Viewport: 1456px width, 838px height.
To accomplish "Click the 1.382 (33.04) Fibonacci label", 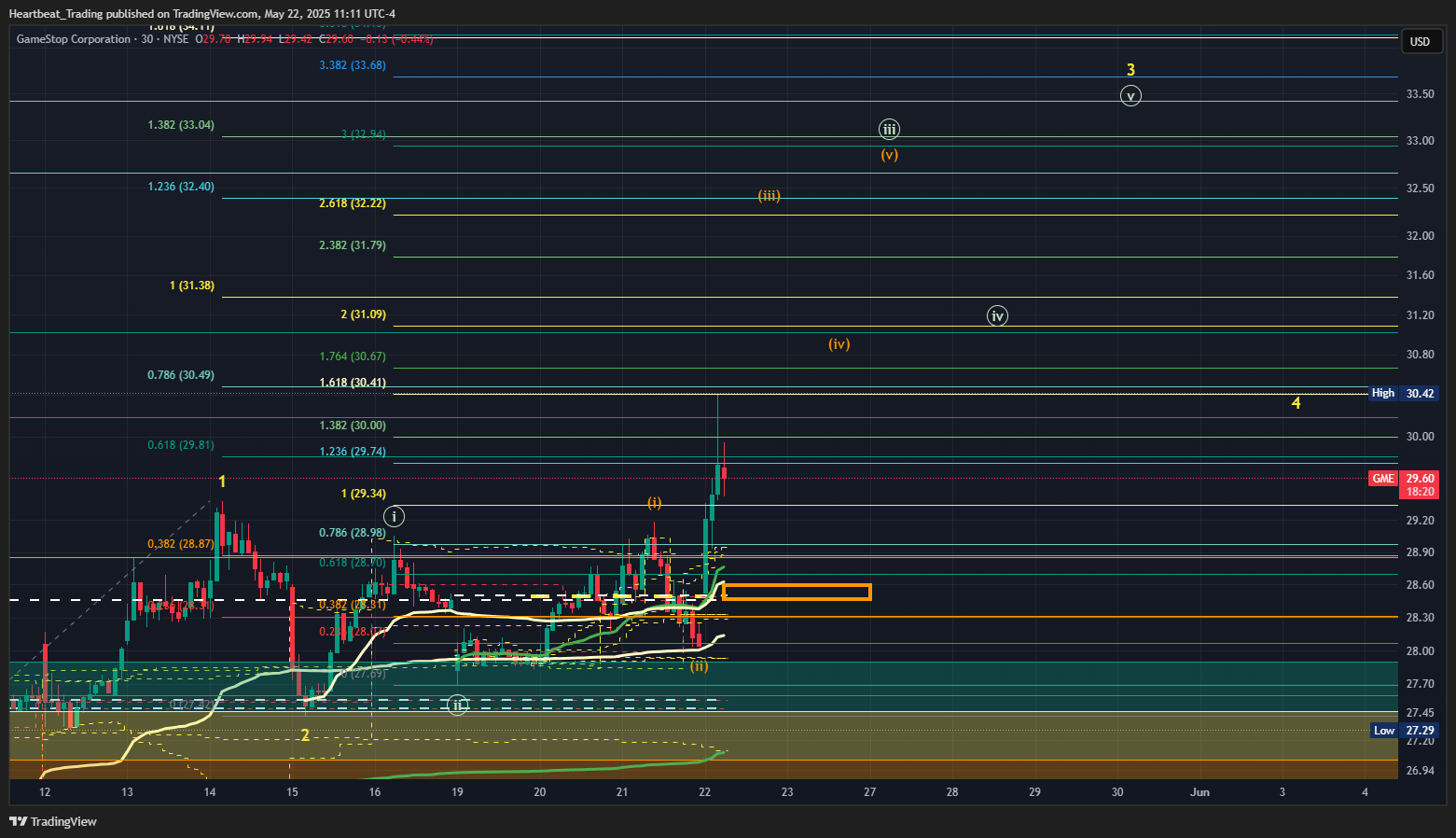I will point(181,125).
